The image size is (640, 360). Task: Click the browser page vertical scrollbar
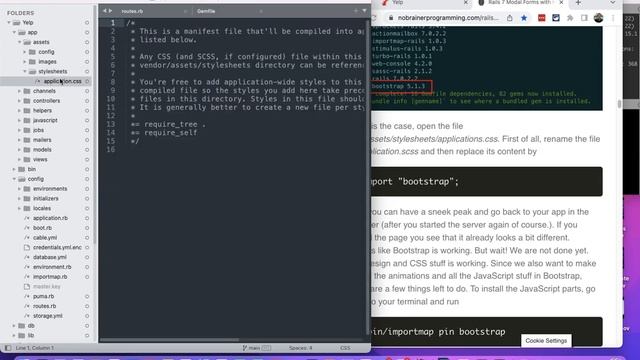[x=620, y=104]
